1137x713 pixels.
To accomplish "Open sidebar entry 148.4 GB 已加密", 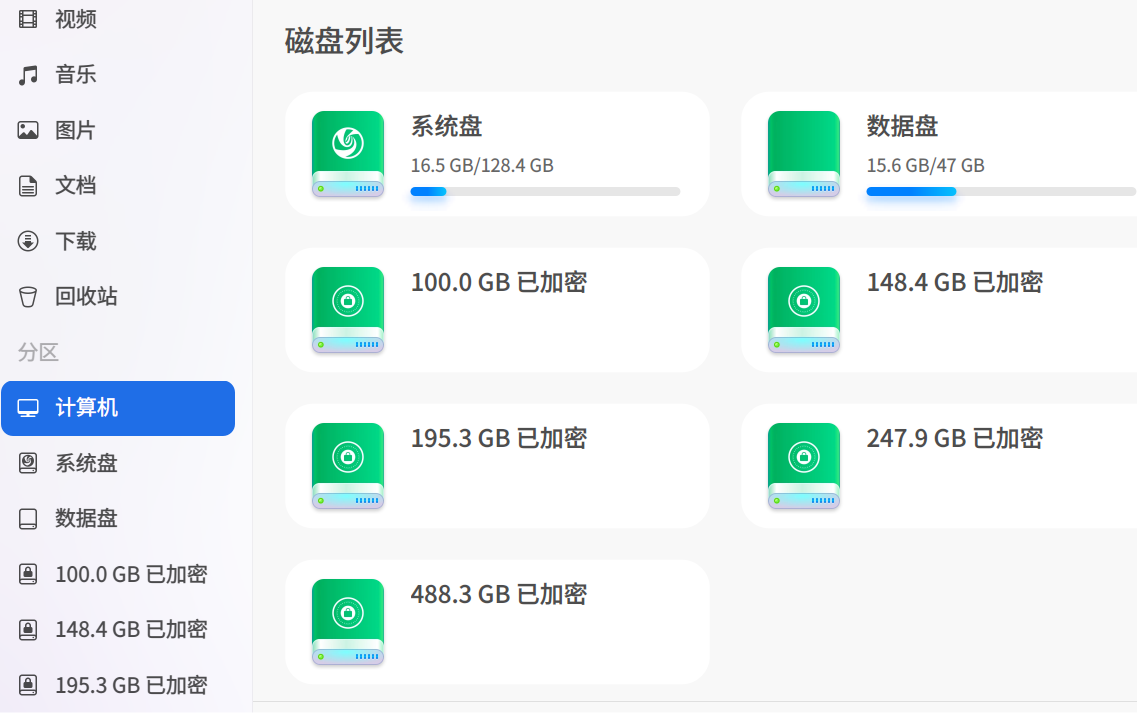I will coord(117,630).
